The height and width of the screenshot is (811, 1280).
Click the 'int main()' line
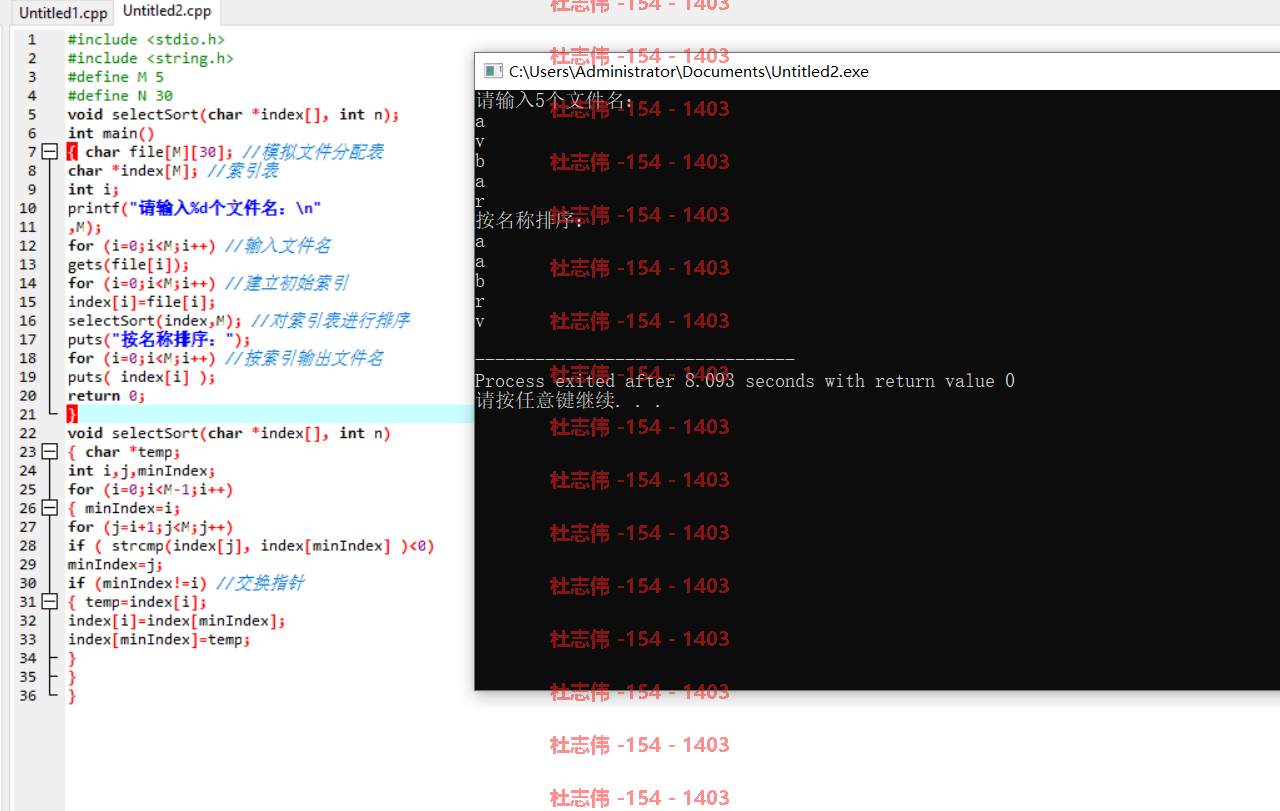pos(111,133)
